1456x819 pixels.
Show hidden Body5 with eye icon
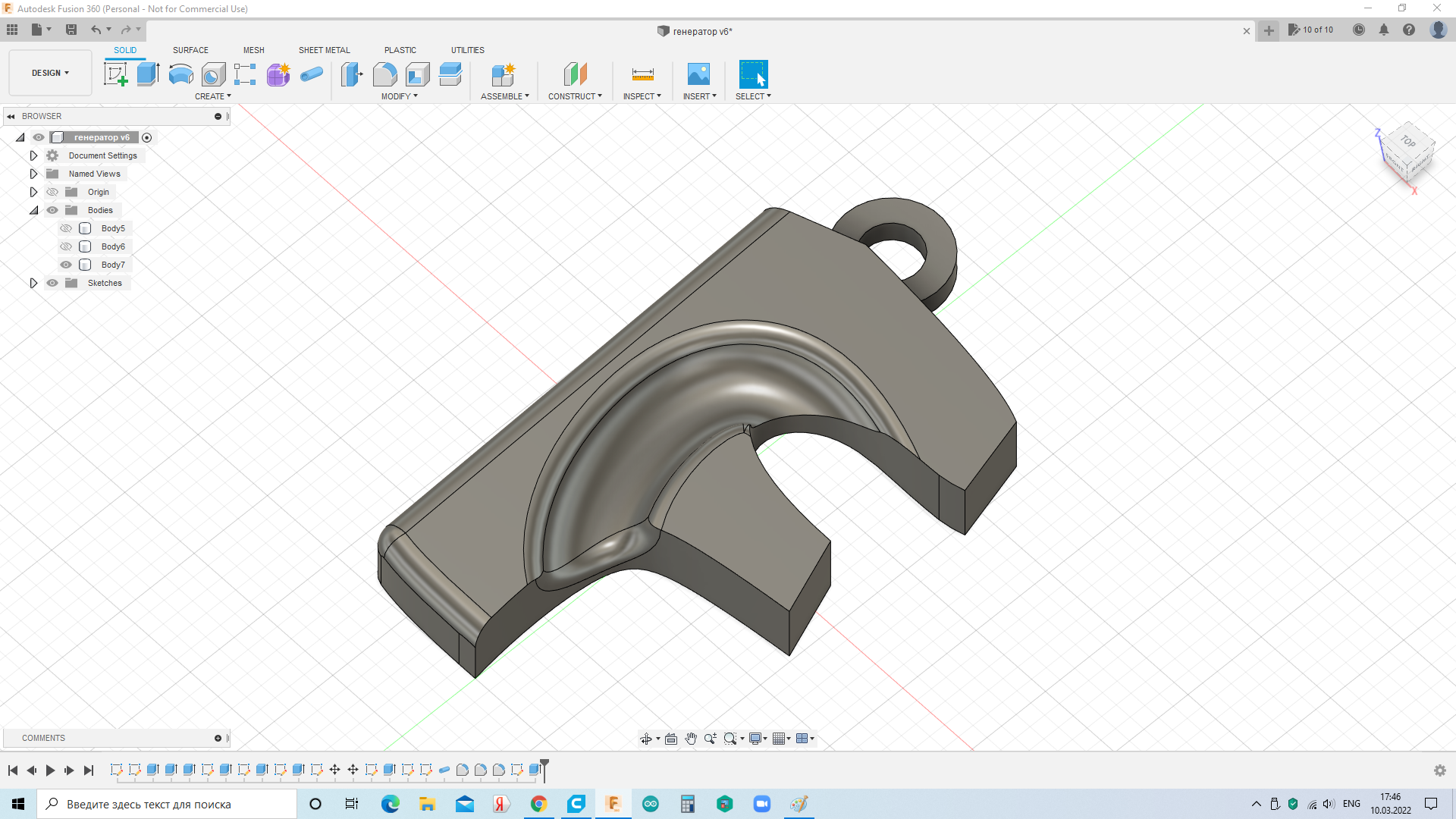tap(66, 228)
